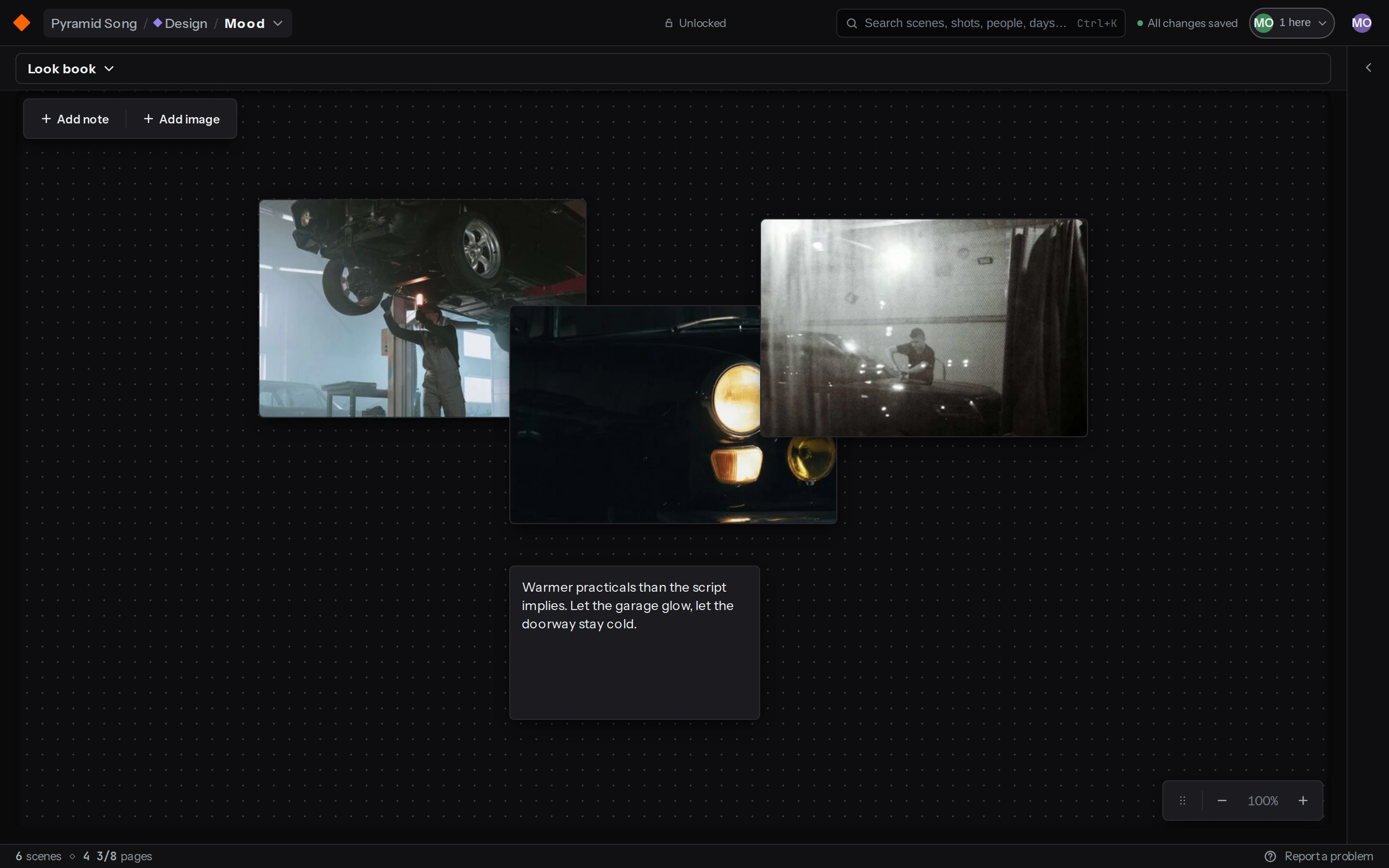Go to the Design breadcrumb section
This screenshot has width=1389, height=868.
180,24
